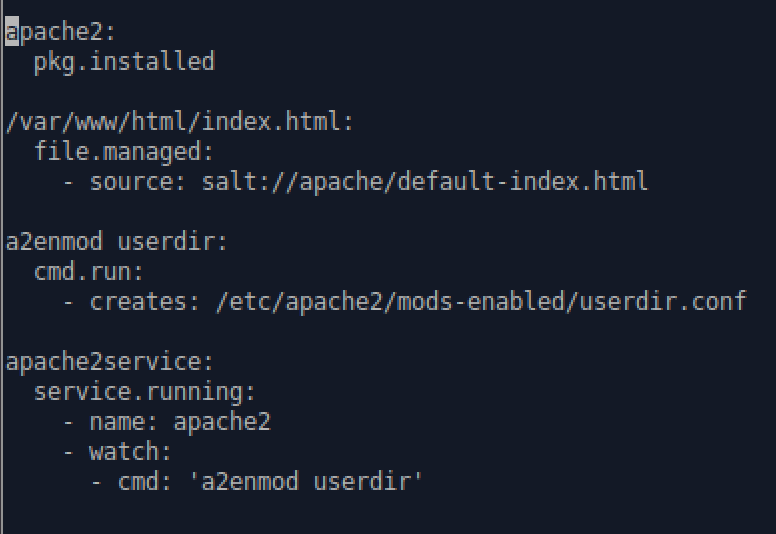The image size is (776, 534).
Task: Click the 'pkg.installed' text
Action: pyautogui.click(x=124, y=62)
